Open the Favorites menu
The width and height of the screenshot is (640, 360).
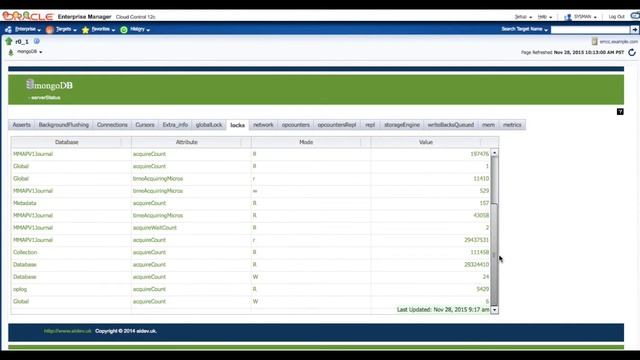(103, 29)
